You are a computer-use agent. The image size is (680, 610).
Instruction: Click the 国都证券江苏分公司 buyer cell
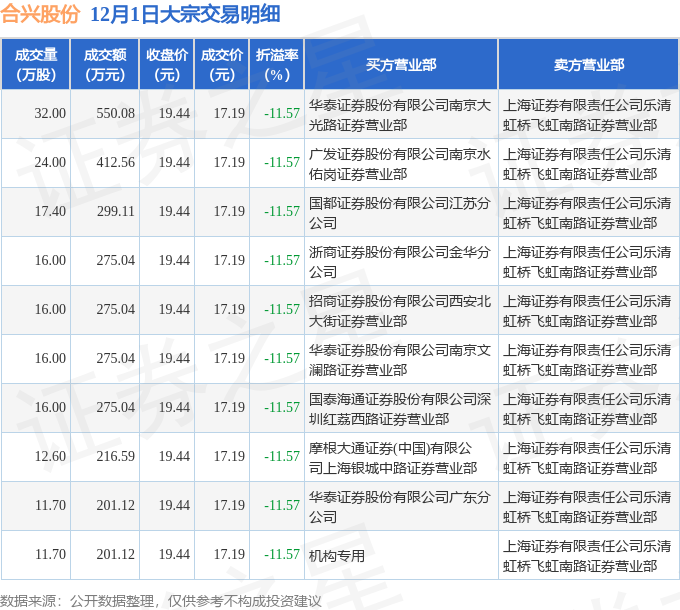pos(400,212)
